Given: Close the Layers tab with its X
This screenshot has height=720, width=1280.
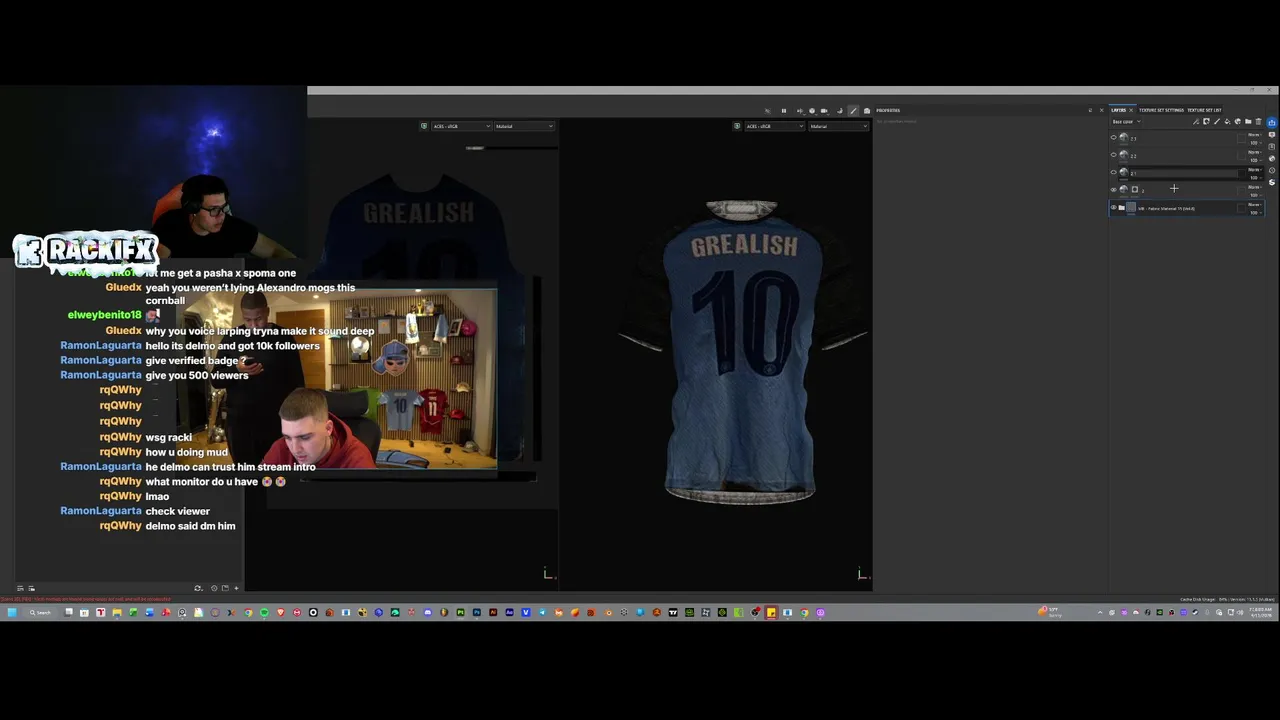Looking at the screenshot, I should tap(1131, 110).
